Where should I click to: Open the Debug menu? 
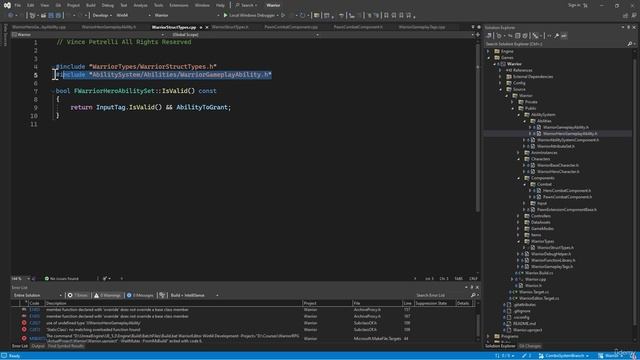pos(108,5)
